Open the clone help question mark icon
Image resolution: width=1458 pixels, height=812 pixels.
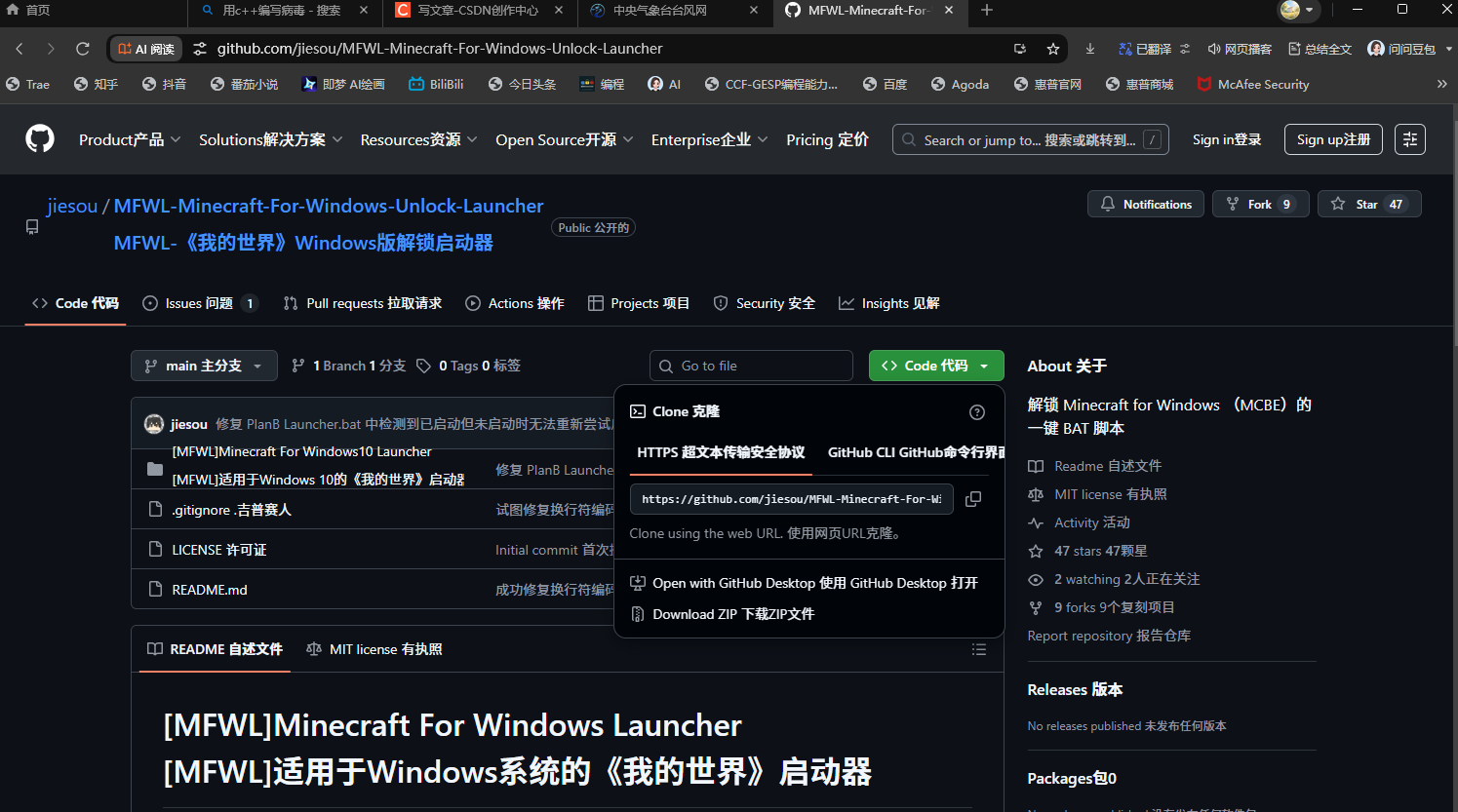point(977,411)
